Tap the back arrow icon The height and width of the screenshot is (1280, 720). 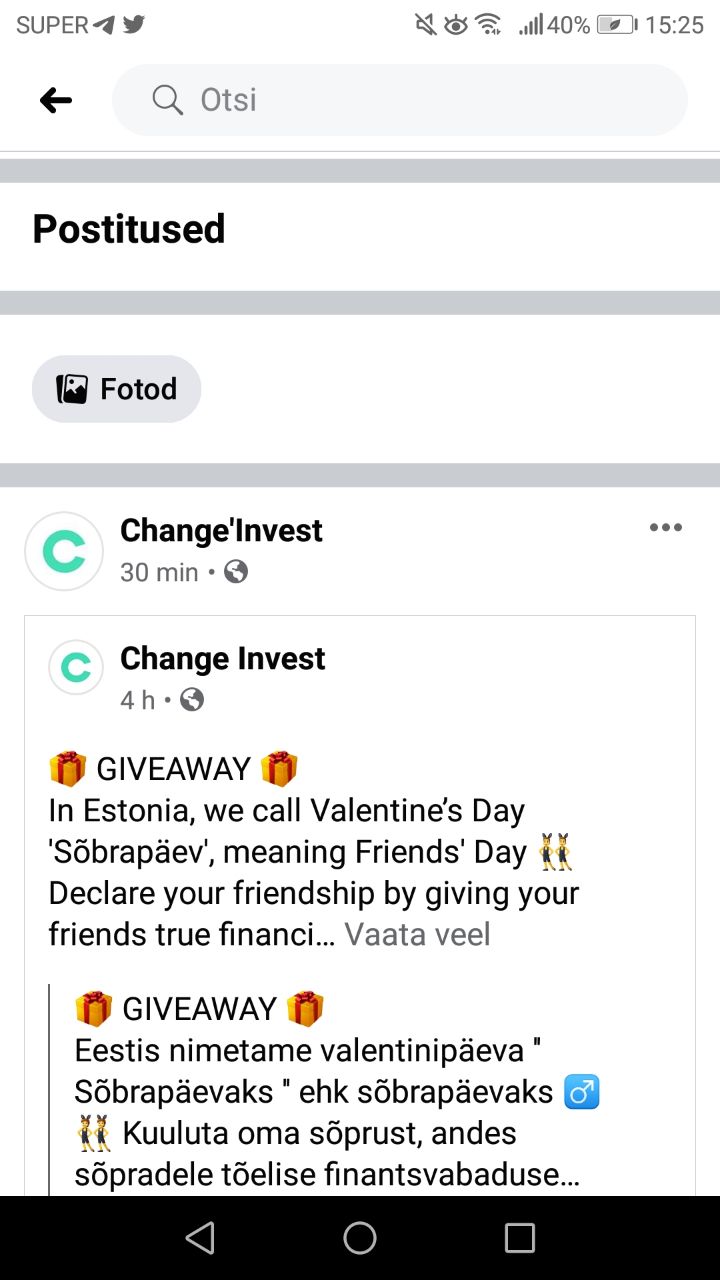[56, 100]
